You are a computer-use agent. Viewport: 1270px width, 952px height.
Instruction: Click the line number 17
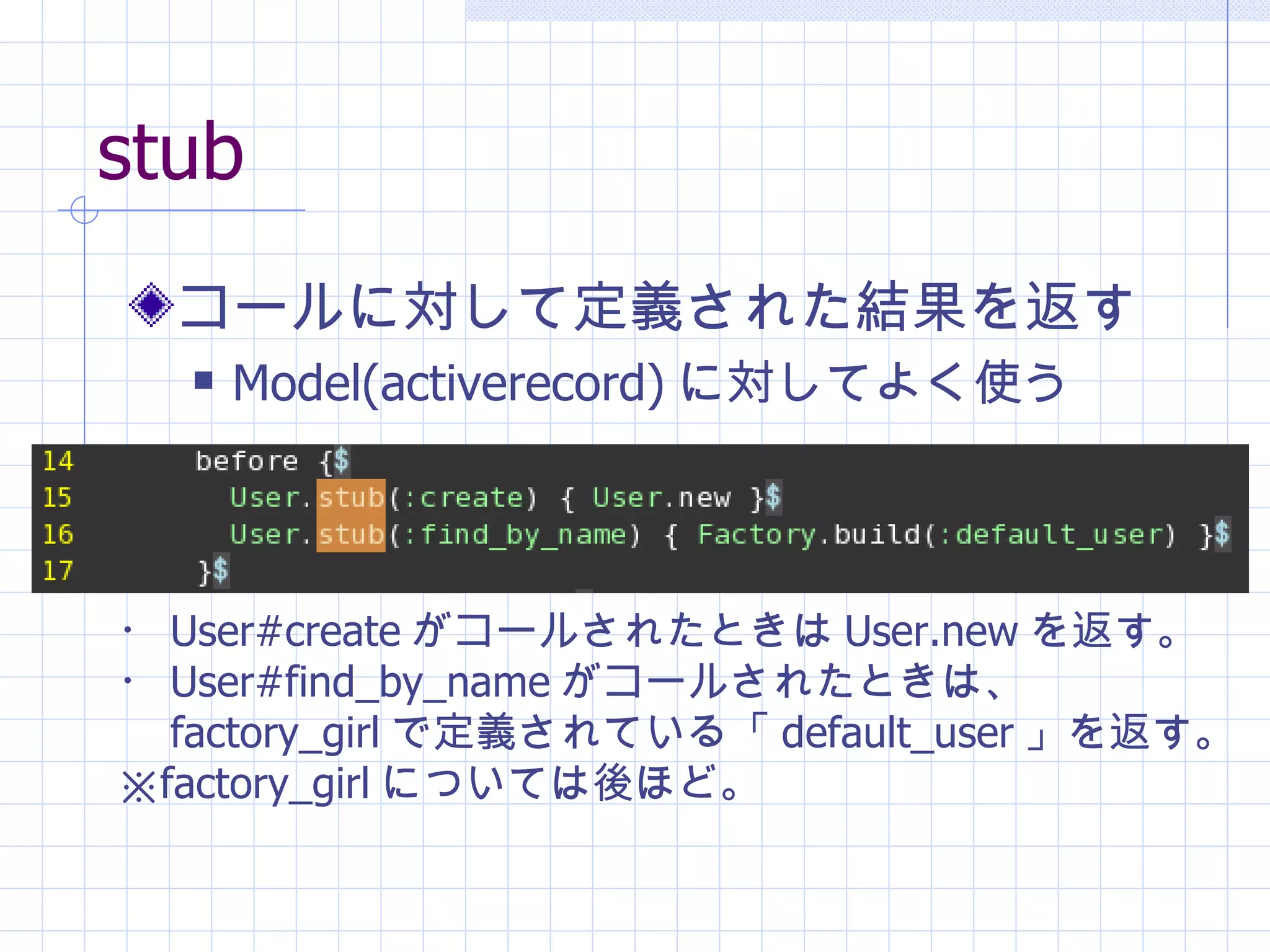click(58, 571)
